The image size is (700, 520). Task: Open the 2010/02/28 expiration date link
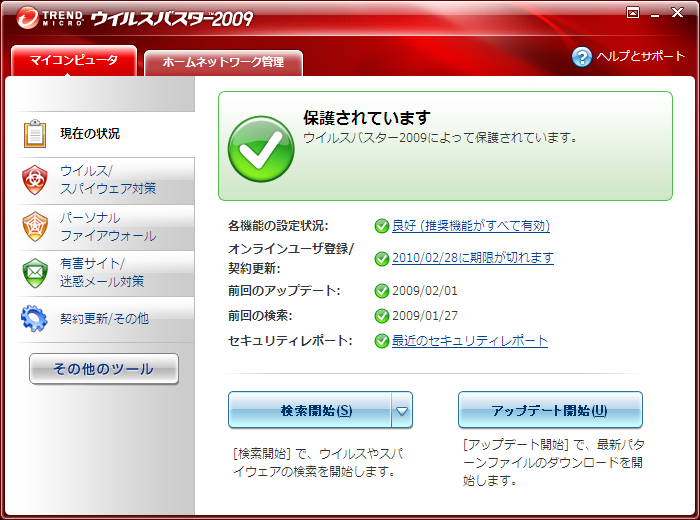472,258
